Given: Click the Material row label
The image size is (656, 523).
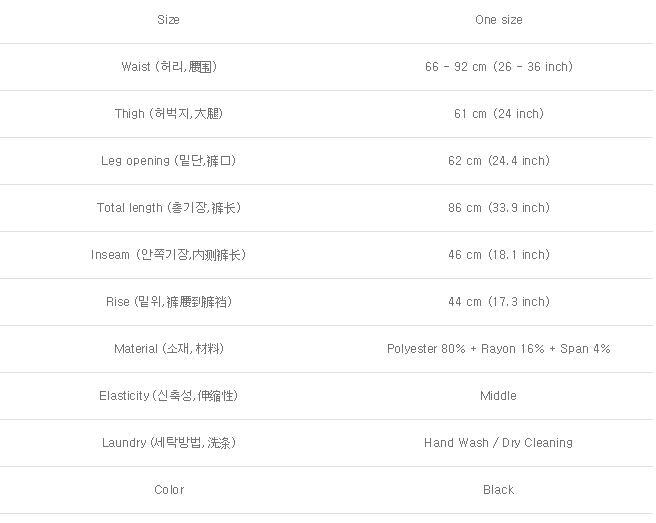Looking at the screenshot, I should tap(168, 349).
